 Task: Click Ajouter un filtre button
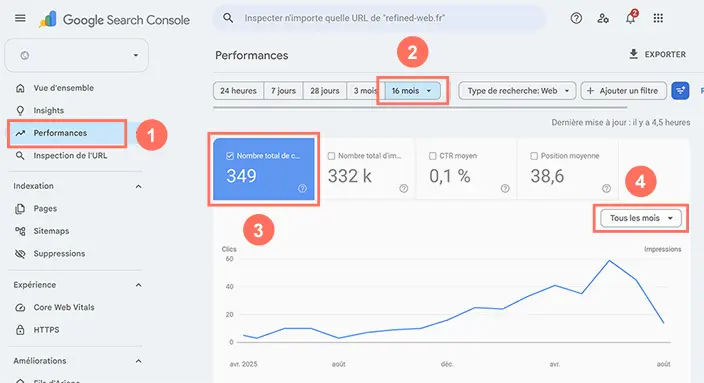click(x=623, y=91)
